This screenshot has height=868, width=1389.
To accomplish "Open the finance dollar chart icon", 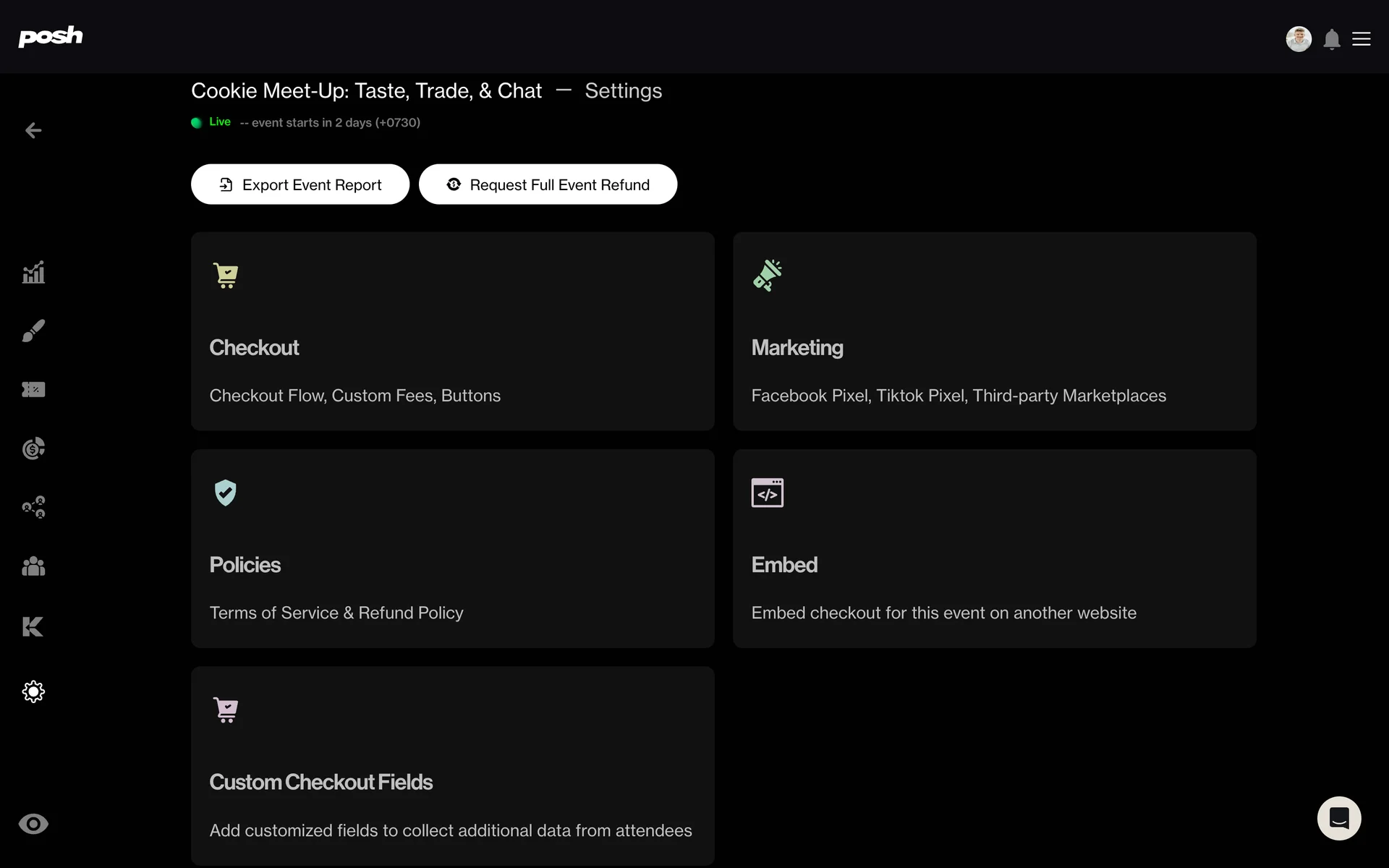I will pos(33,448).
